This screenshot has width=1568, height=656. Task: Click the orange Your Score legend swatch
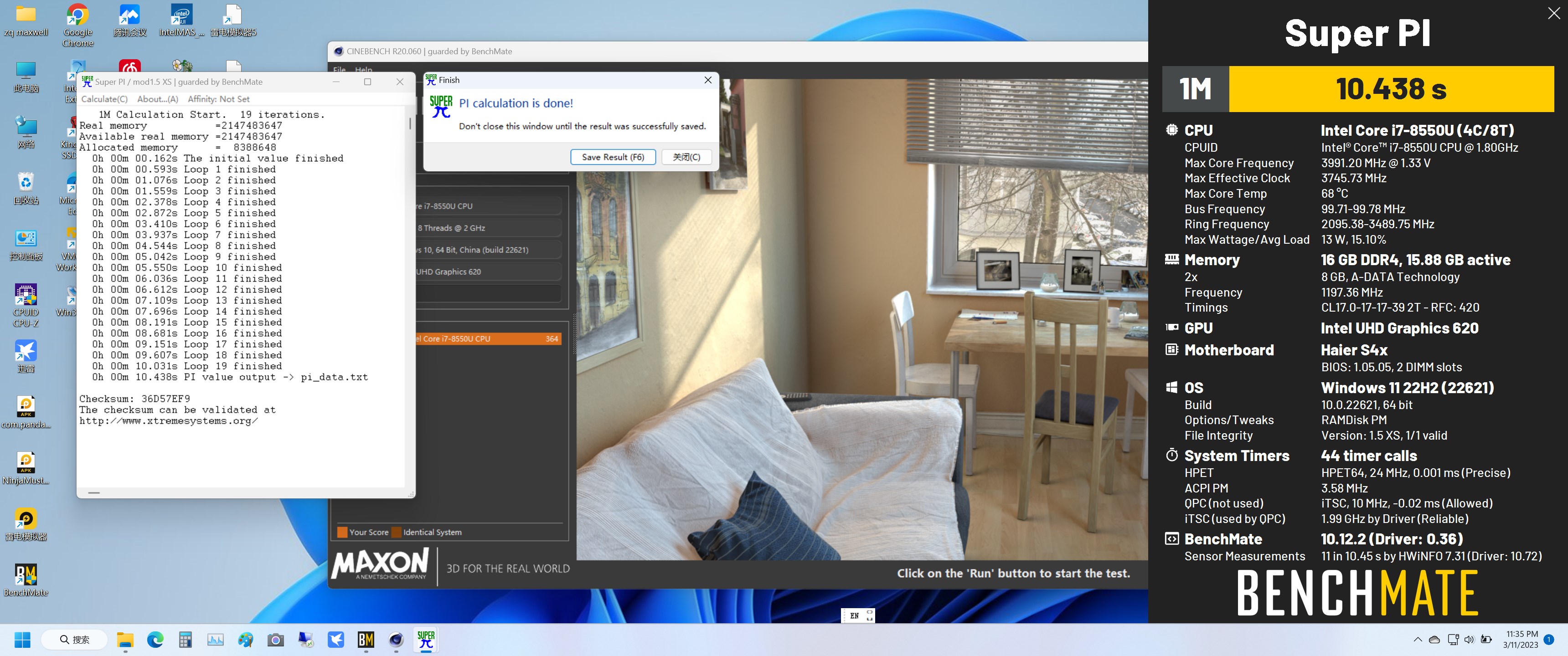[342, 533]
